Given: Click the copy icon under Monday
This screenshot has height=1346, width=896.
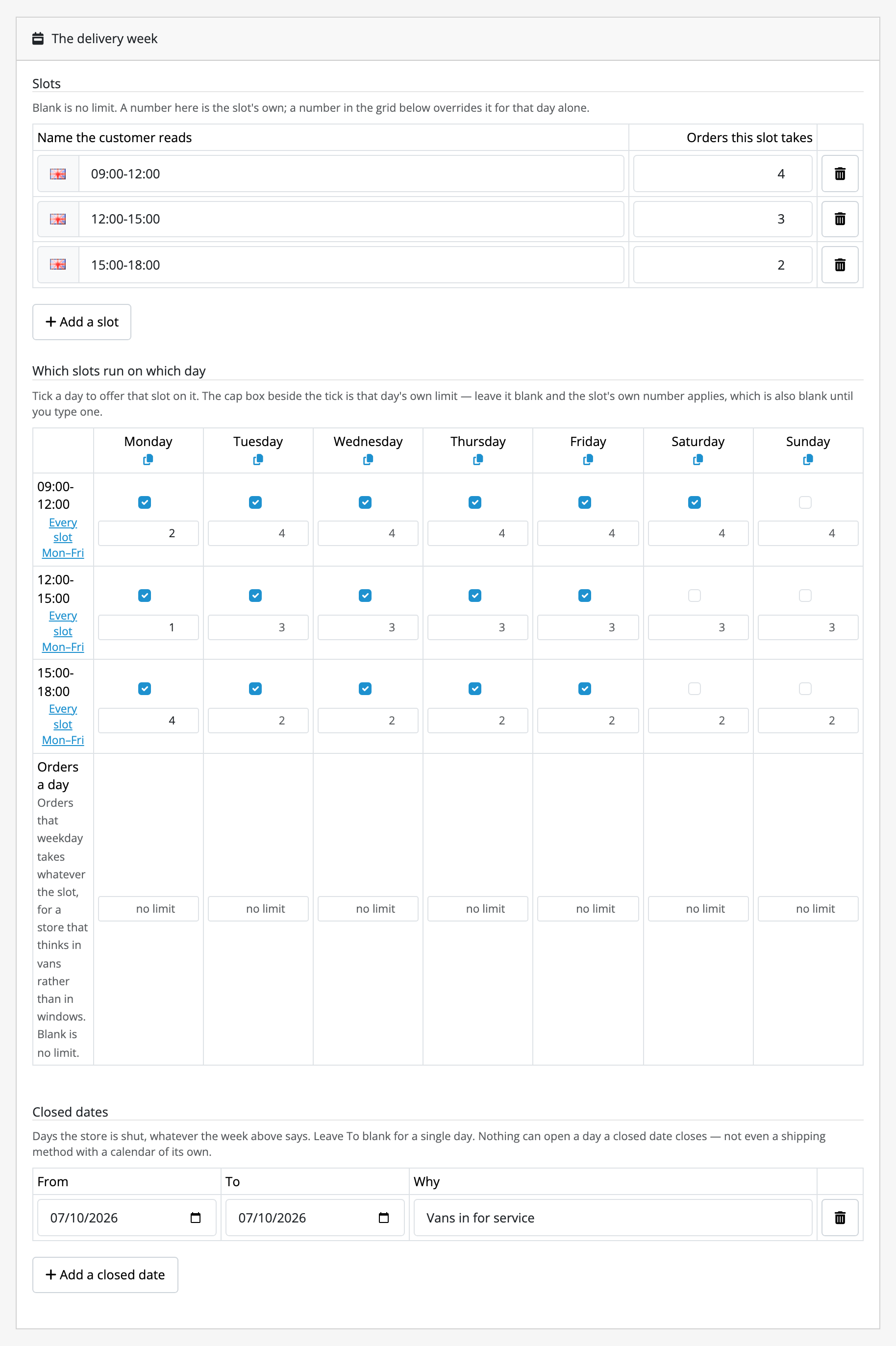Looking at the screenshot, I should 148,459.
